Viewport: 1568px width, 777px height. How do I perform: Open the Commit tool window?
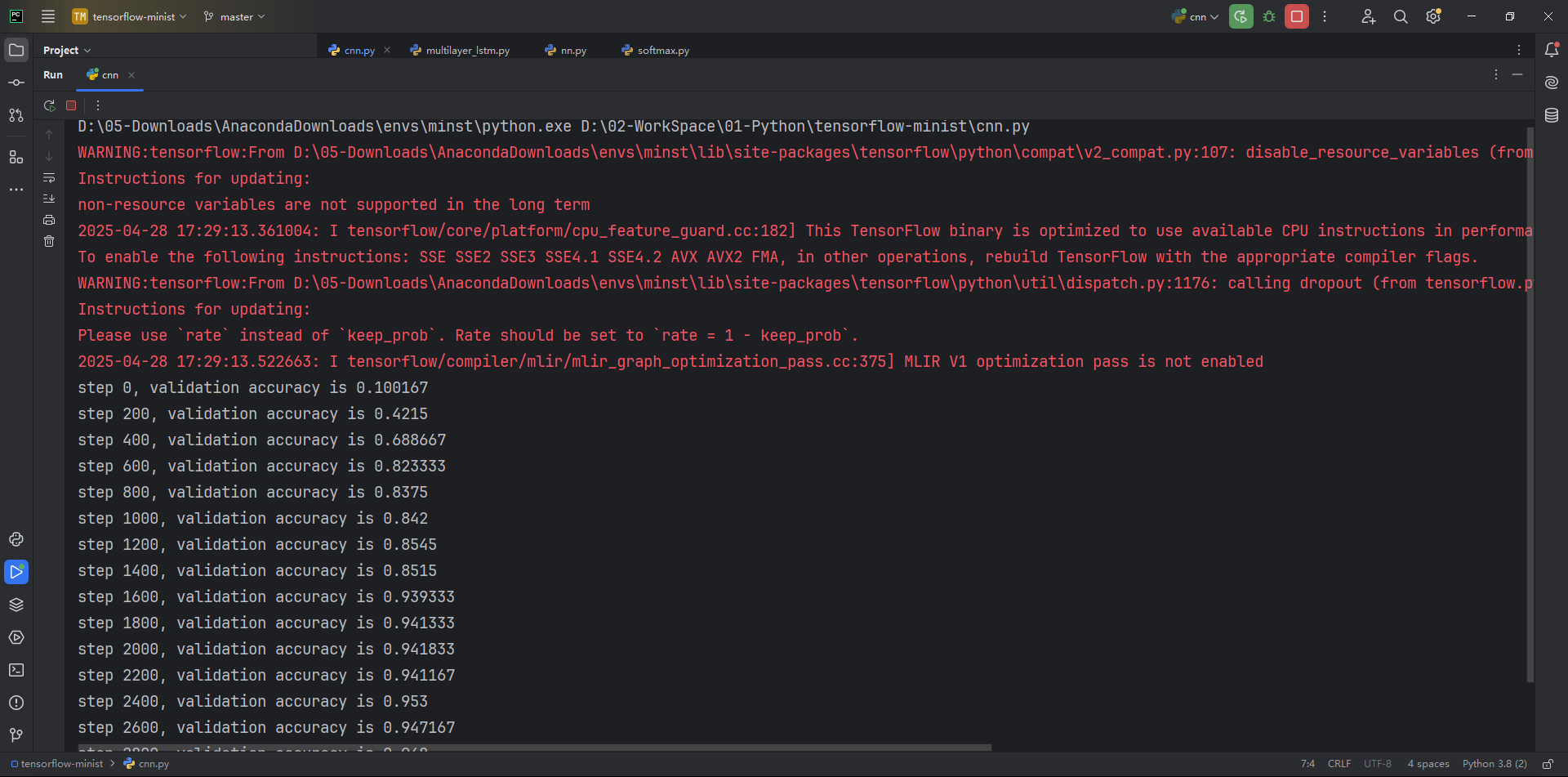click(16, 83)
